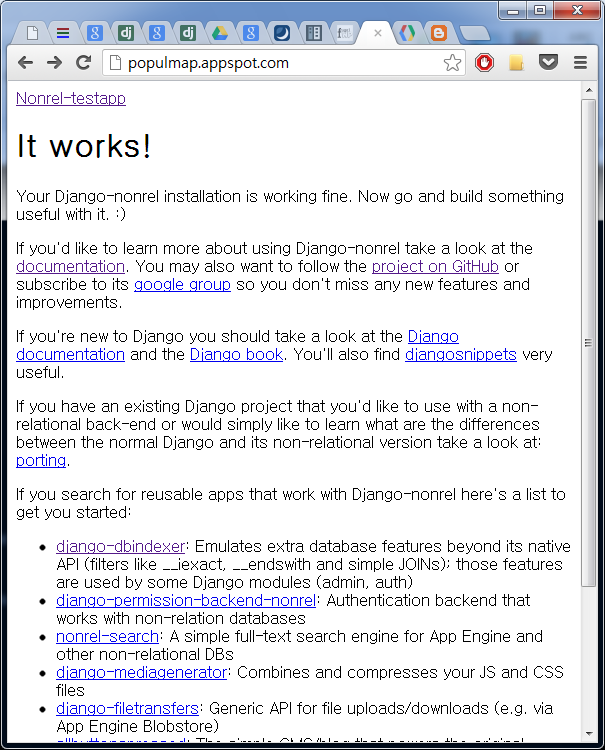Open the Nonrel-testapp link
The image size is (605, 750).
point(71,98)
